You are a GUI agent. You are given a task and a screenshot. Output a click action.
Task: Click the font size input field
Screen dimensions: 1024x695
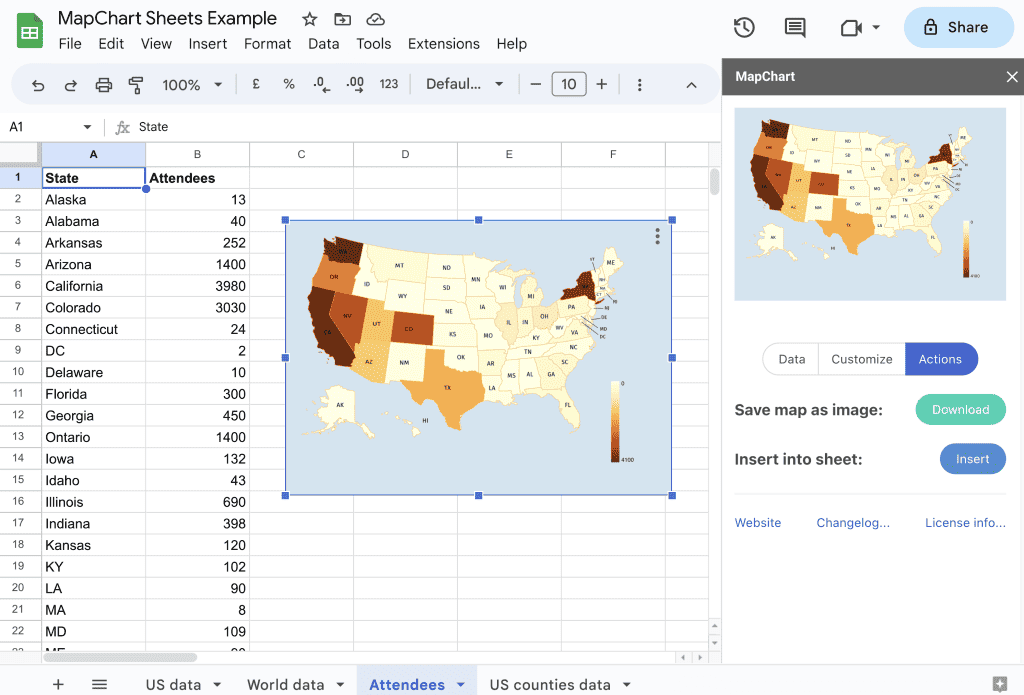click(x=569, y=84)
